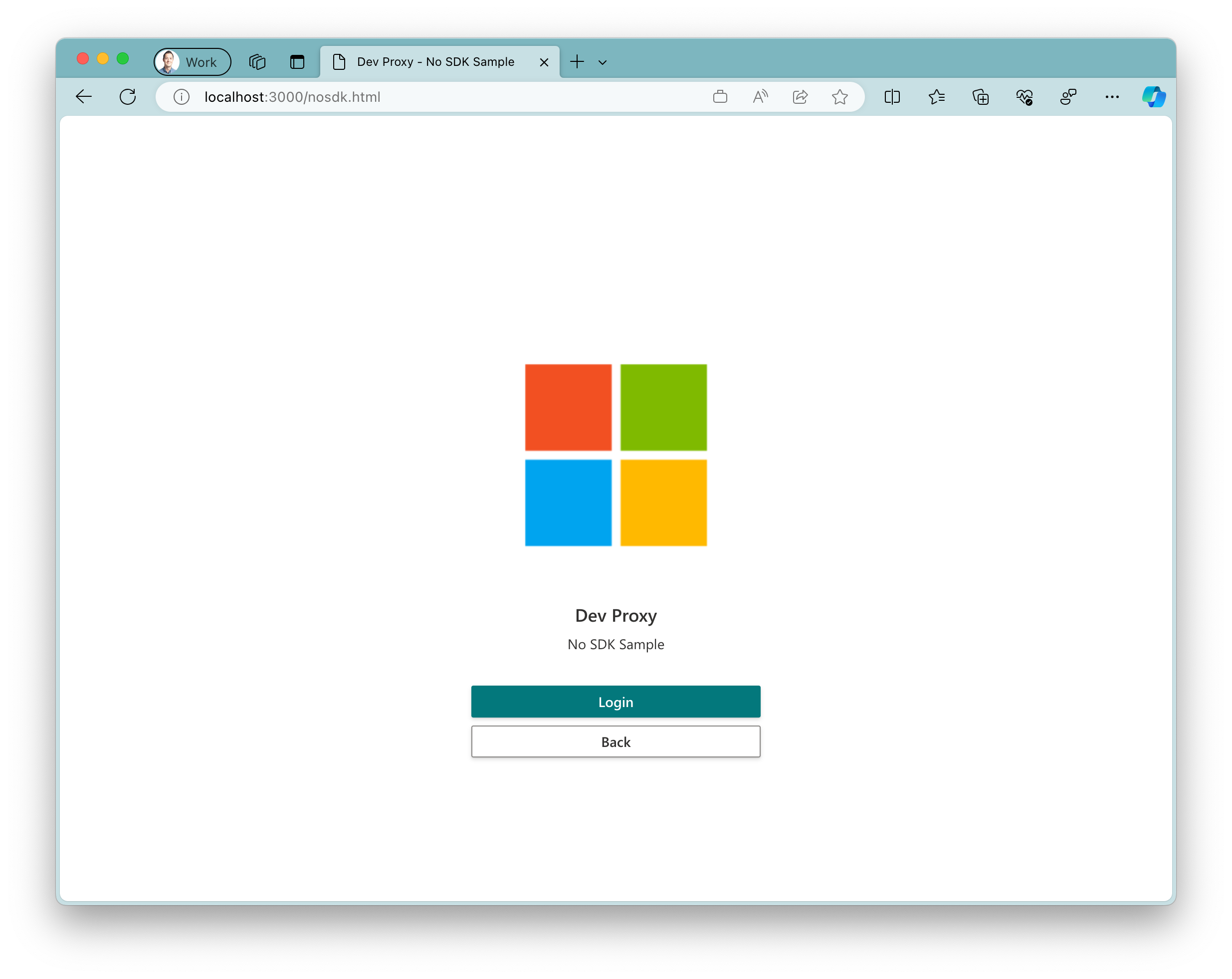Click the page refresh icon
The image size is (1232, 979).
pyautogui.click(x=128, y=97)
